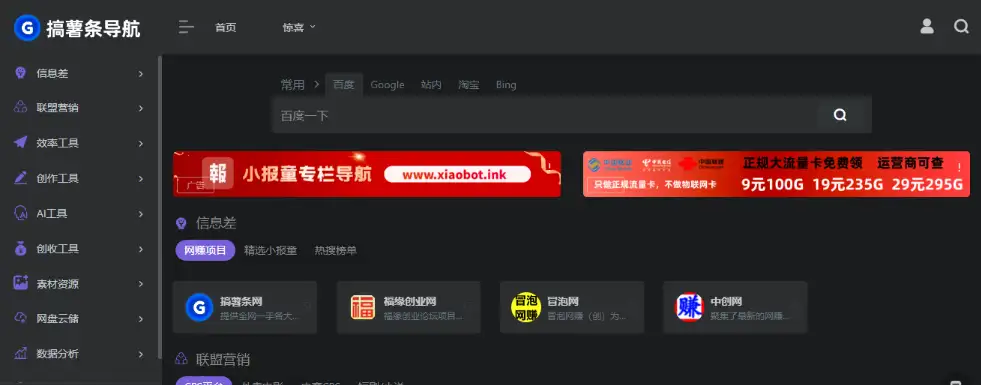981x385 pixels.
Task: Go to 首页 in the top navigation
Action: point(225,28)
